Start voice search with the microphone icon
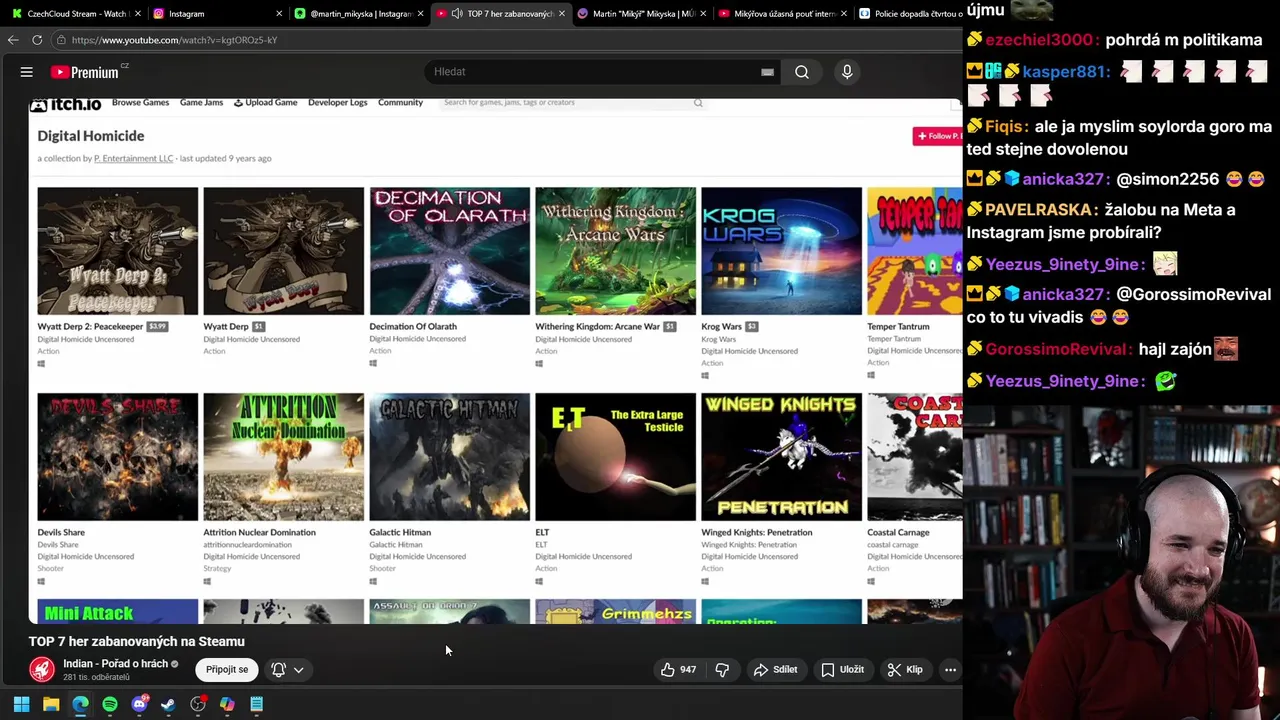This screenshot has height=720, width=1280. click(x=847, y=72)
